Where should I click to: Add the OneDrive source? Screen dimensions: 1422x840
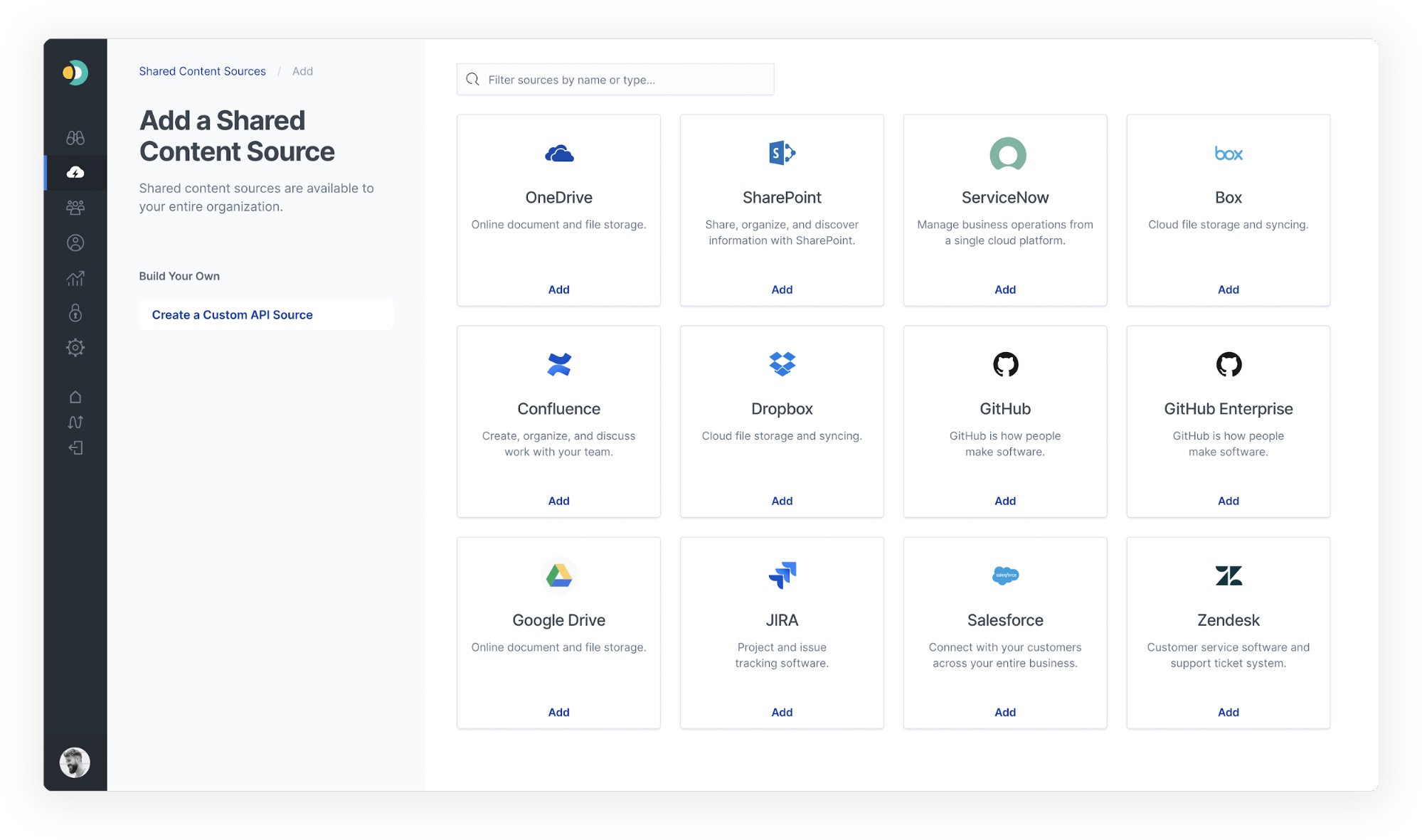[x=559, y=289]
